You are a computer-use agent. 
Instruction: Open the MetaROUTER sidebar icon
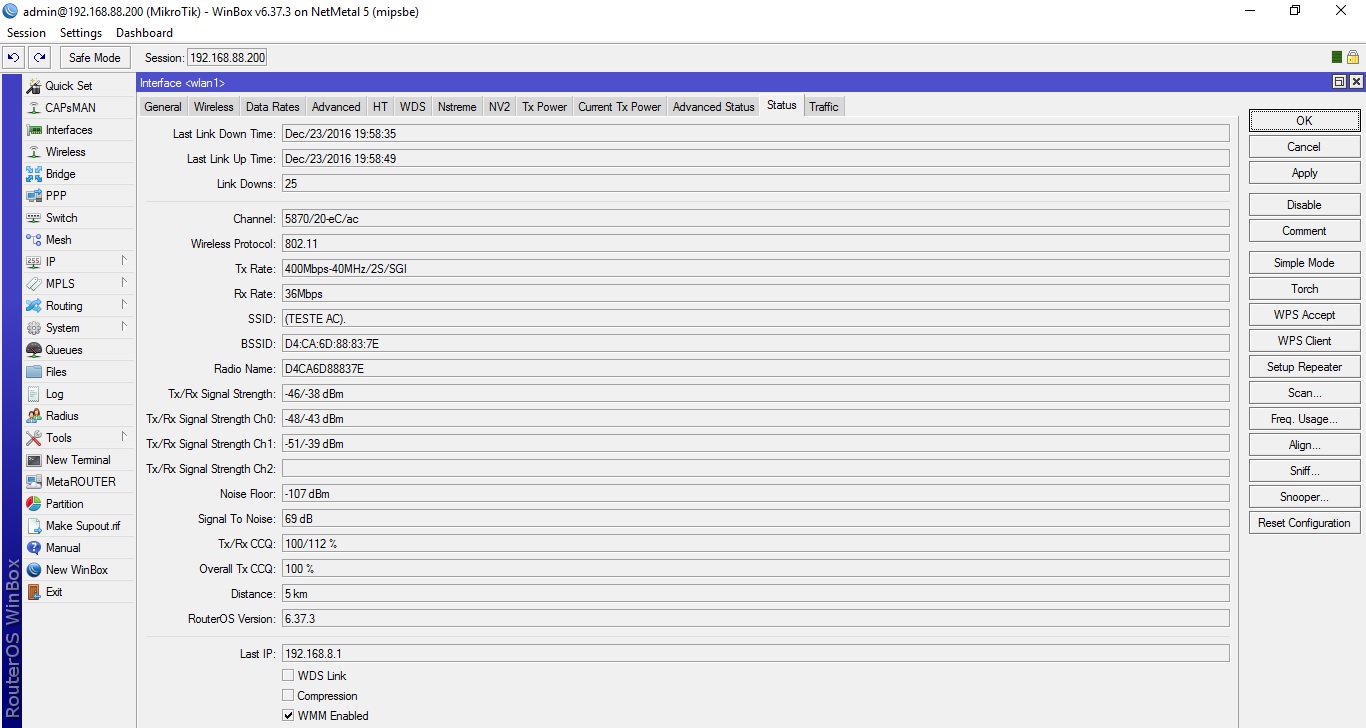(x=34, y=482)
